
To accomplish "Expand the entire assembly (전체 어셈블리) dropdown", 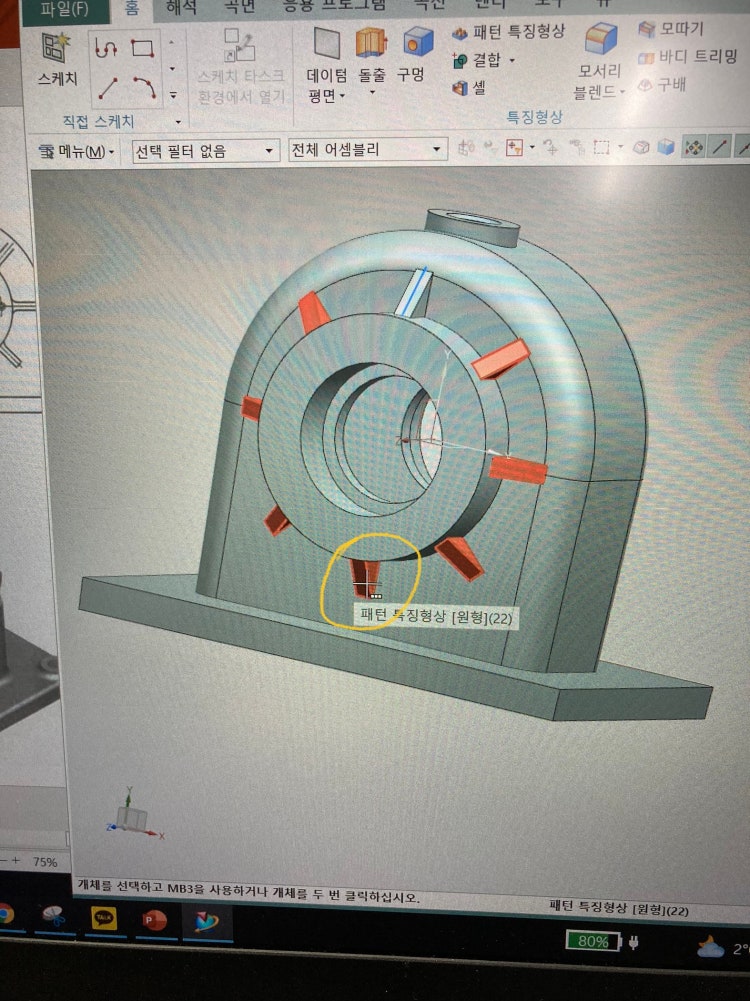I will click(x=365, y=150).
